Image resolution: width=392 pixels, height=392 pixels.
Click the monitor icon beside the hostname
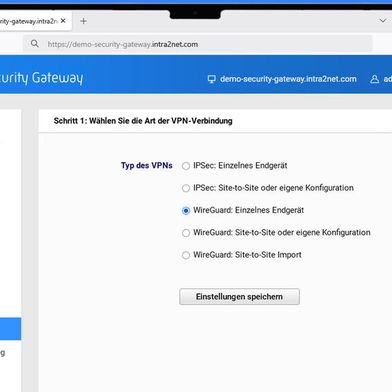click(211, 79)
